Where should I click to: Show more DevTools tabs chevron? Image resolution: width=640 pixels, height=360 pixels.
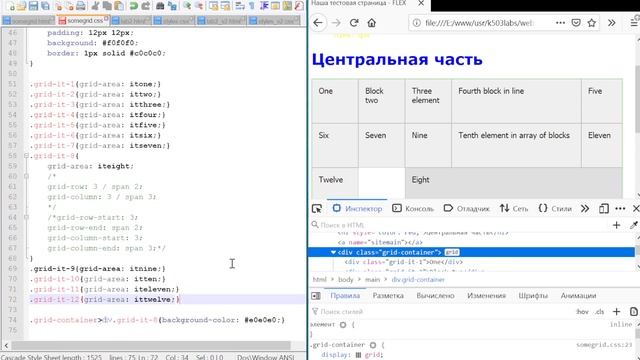click(x=585, y=209)
